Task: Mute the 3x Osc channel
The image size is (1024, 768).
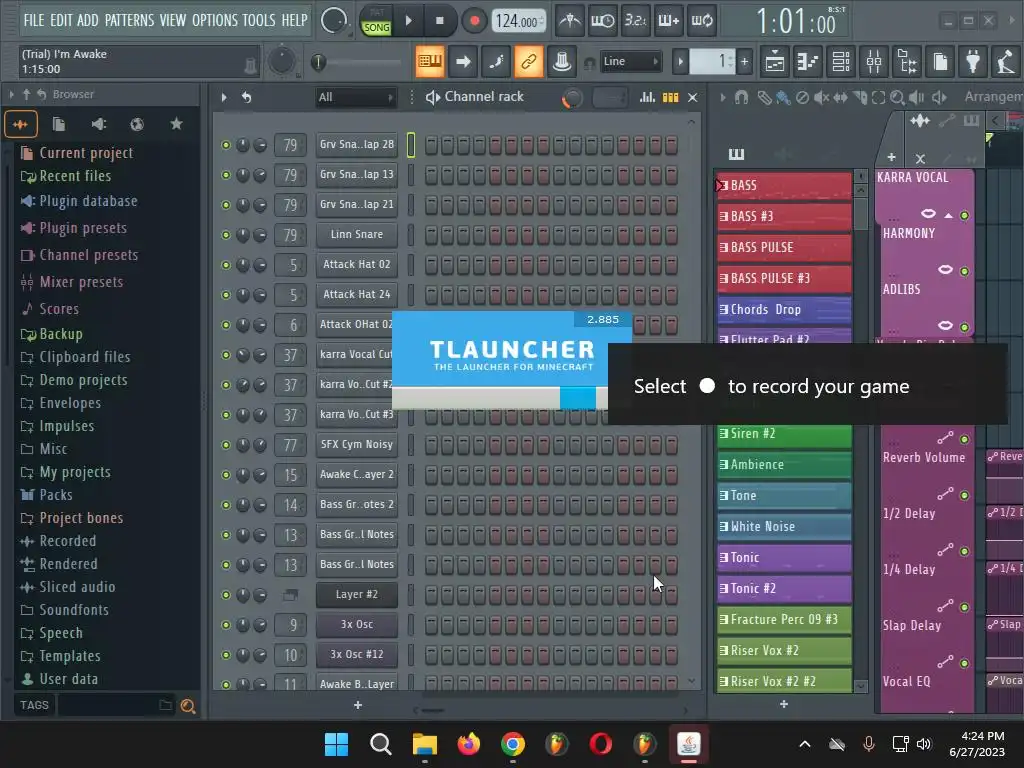Action: [226, 624]
